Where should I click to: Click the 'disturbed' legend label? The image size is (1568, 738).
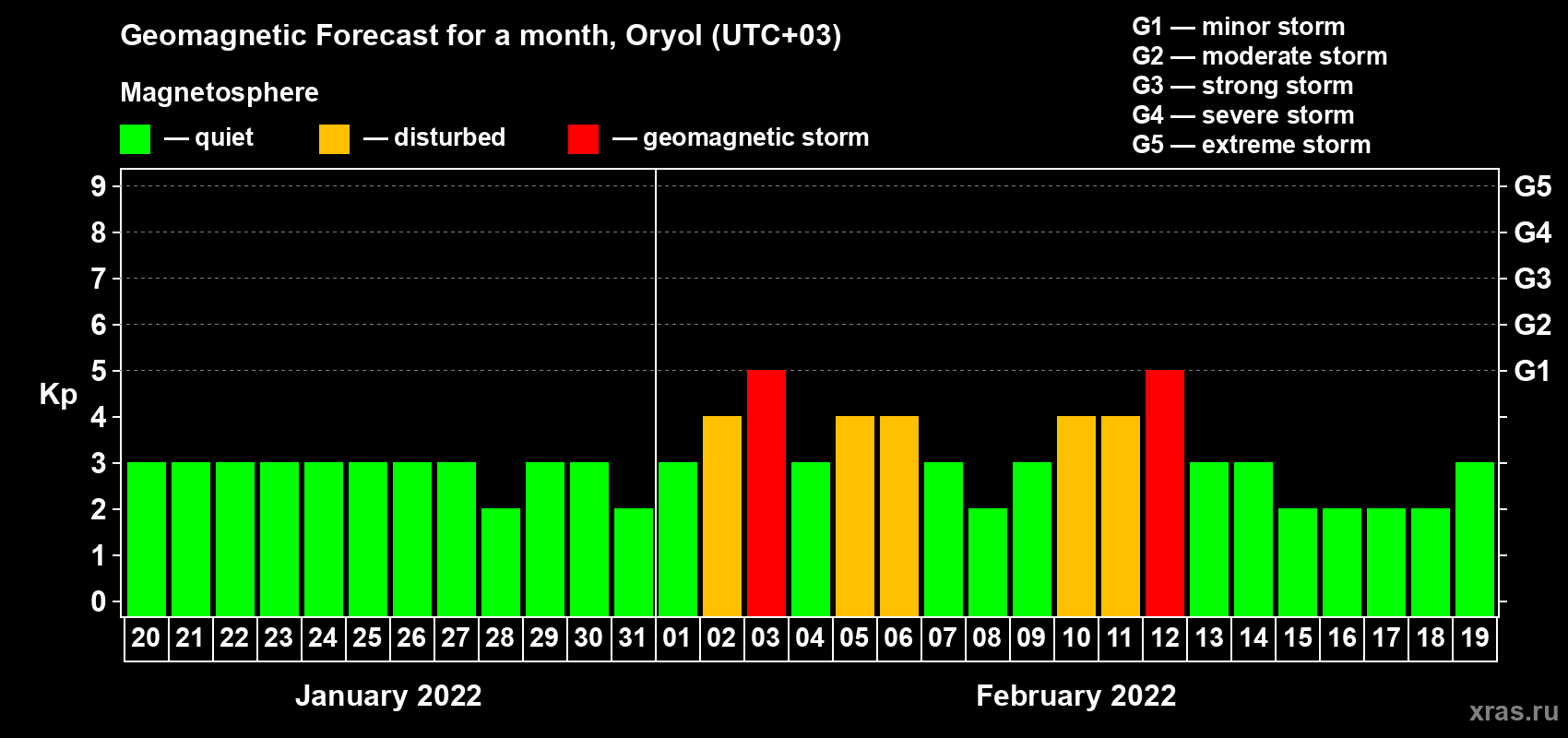[450, 137]
